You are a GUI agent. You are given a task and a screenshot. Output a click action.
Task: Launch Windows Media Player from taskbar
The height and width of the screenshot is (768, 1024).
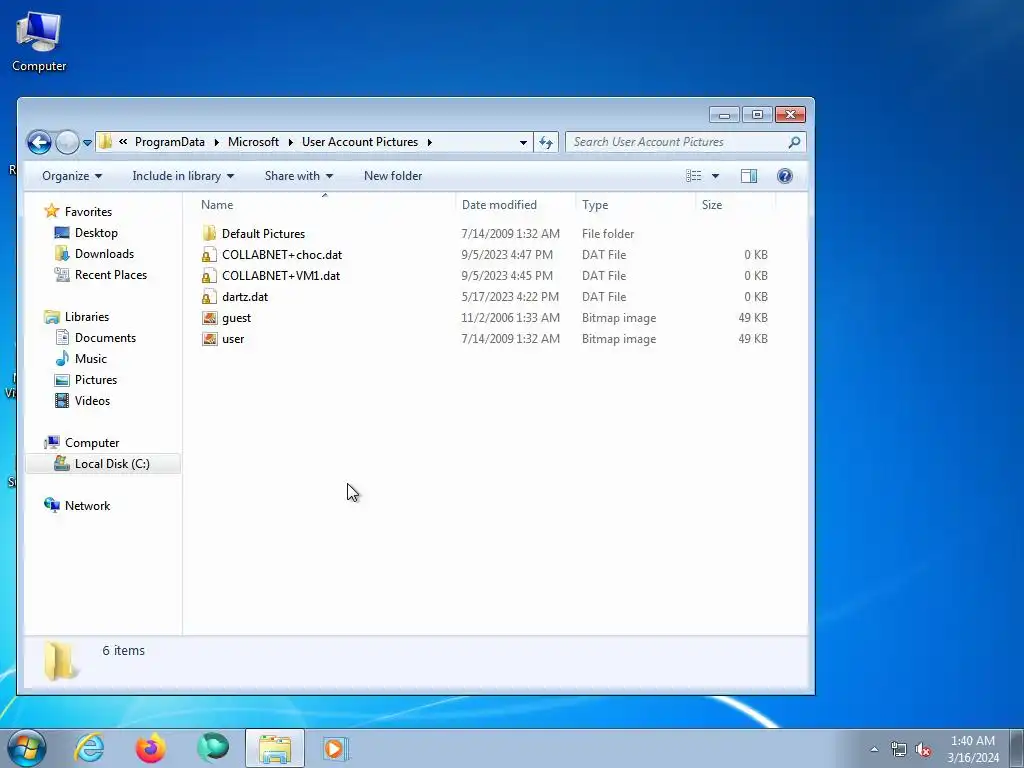[336, 748]
